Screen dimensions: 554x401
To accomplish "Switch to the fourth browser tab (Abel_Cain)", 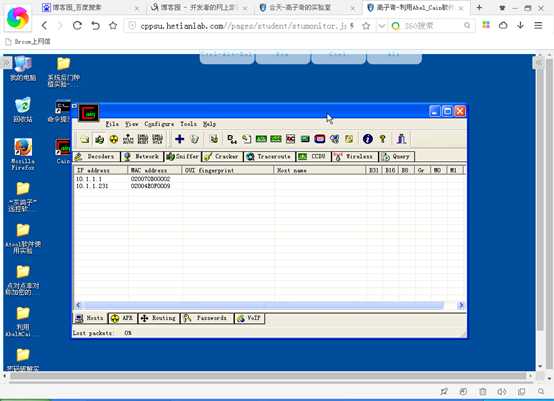I will click(x=416, y=7).
